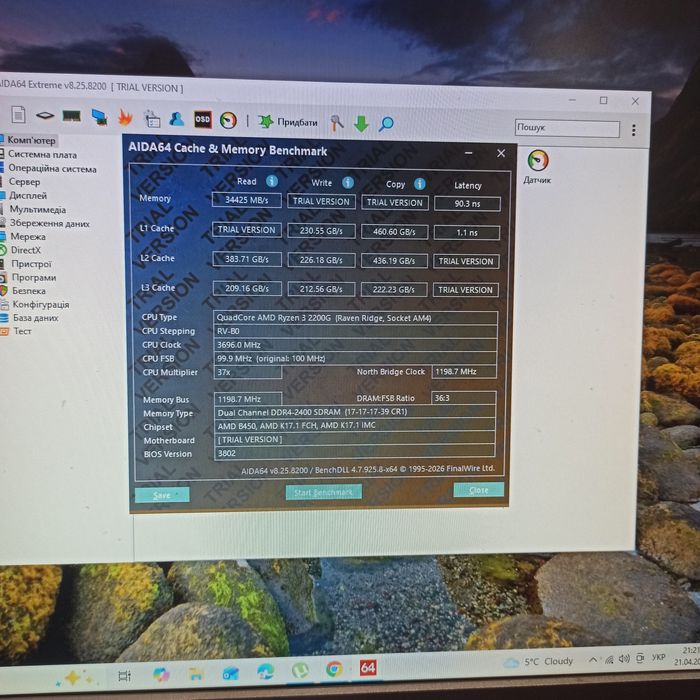Focus the Пошук search field
700x700 pixels.
point(567,128)
